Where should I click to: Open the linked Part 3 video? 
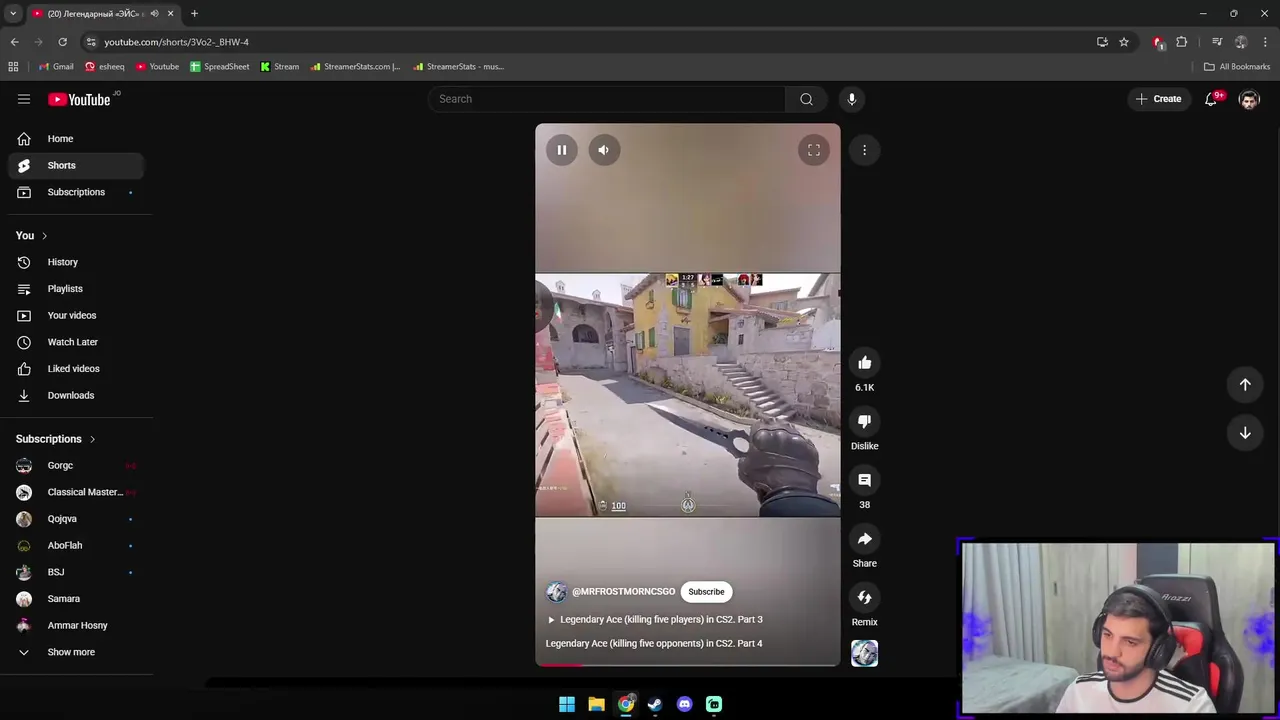point(655,619)
